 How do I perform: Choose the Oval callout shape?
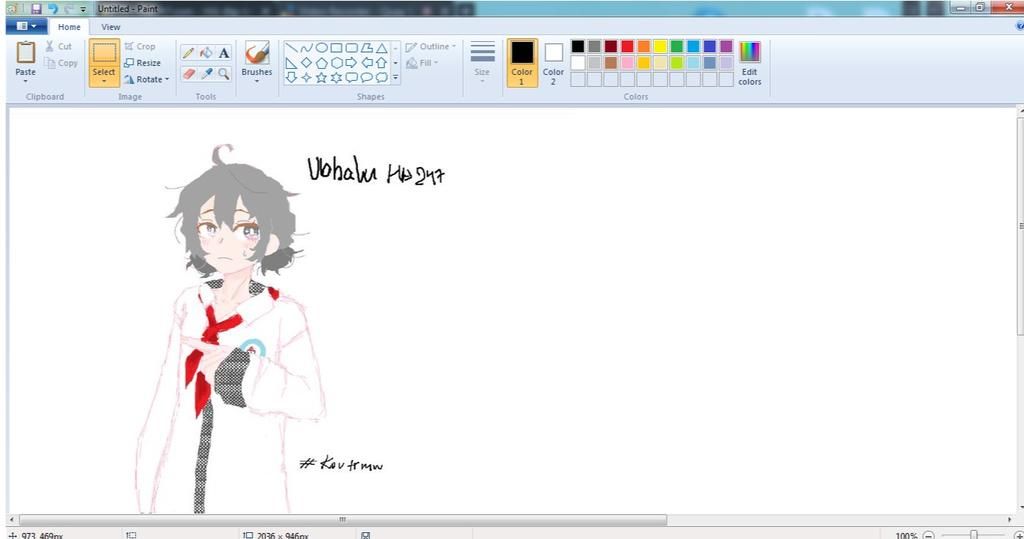[x=366, y=77]
